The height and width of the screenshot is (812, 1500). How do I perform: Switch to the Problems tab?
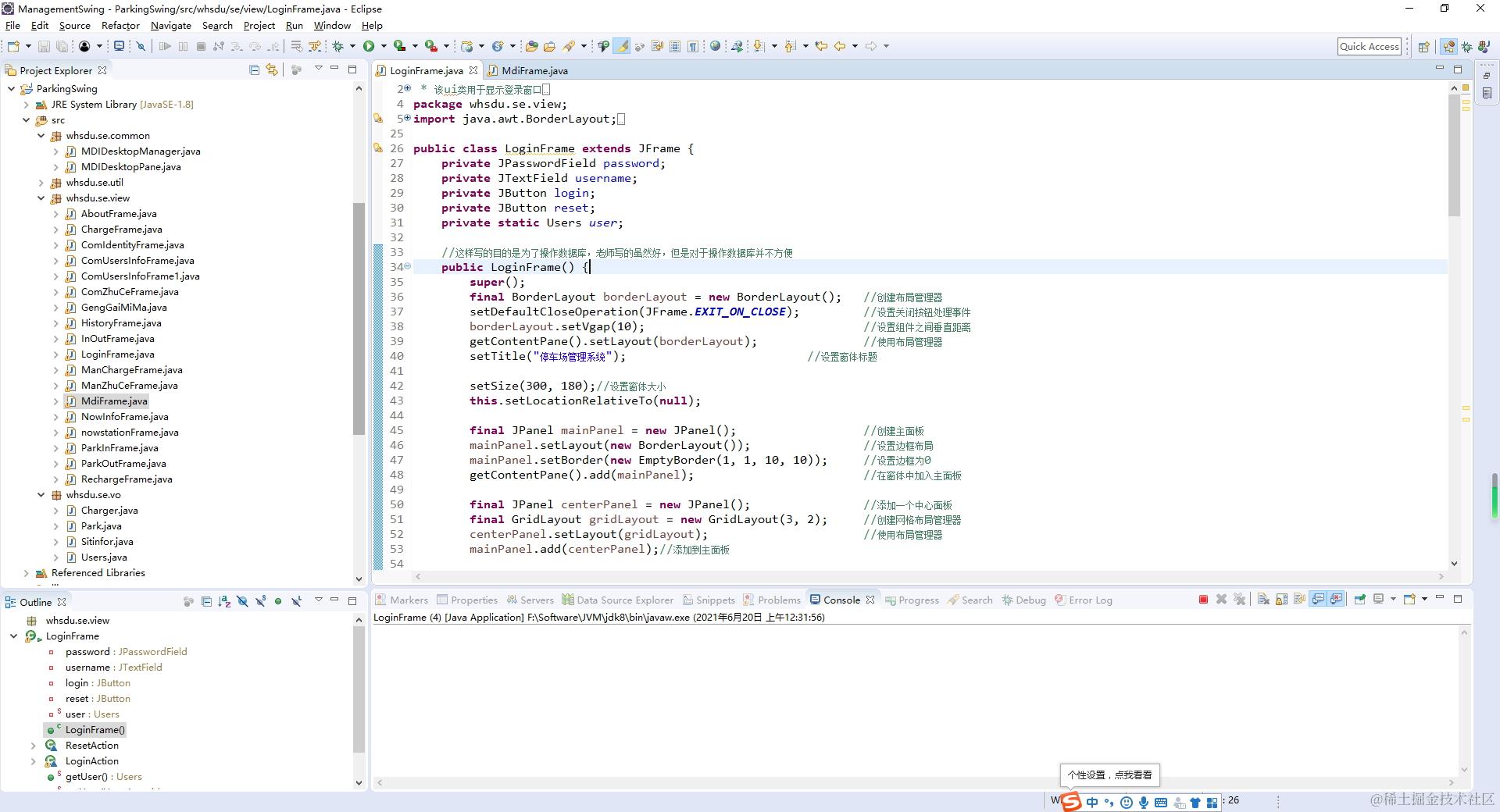[772, 600]
